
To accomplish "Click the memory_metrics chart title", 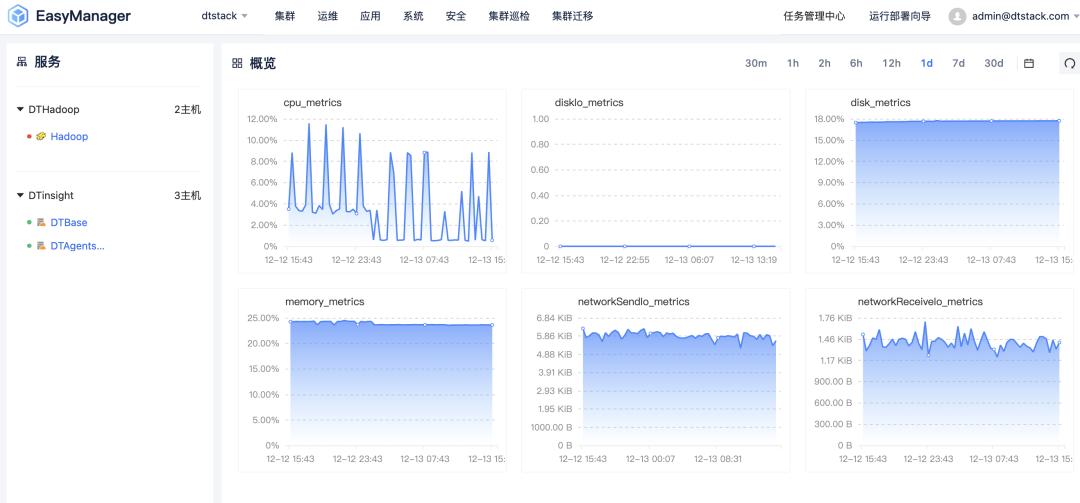I will coord(324,302).
